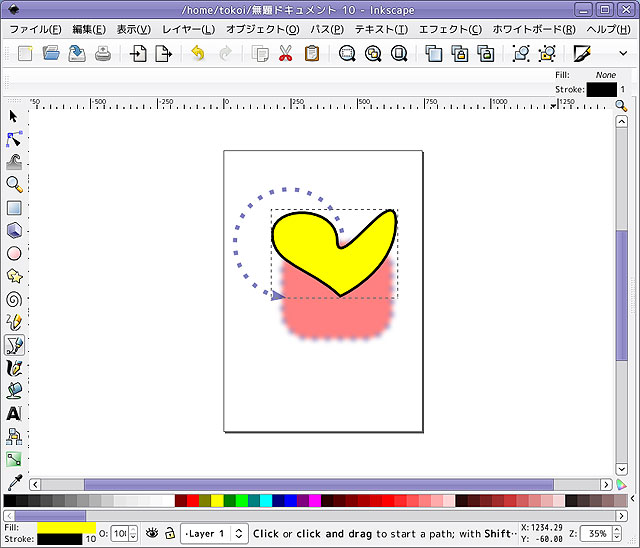Click the Cut scissors icon

(286, 54)
